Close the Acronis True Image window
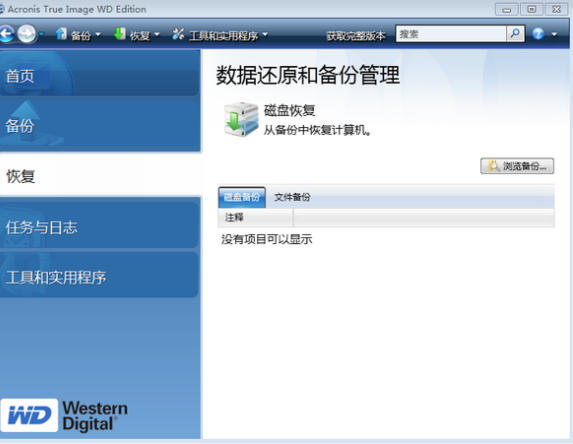Image resolution: width=573 pixels, height=444 pixels. [x=557, y=10]
